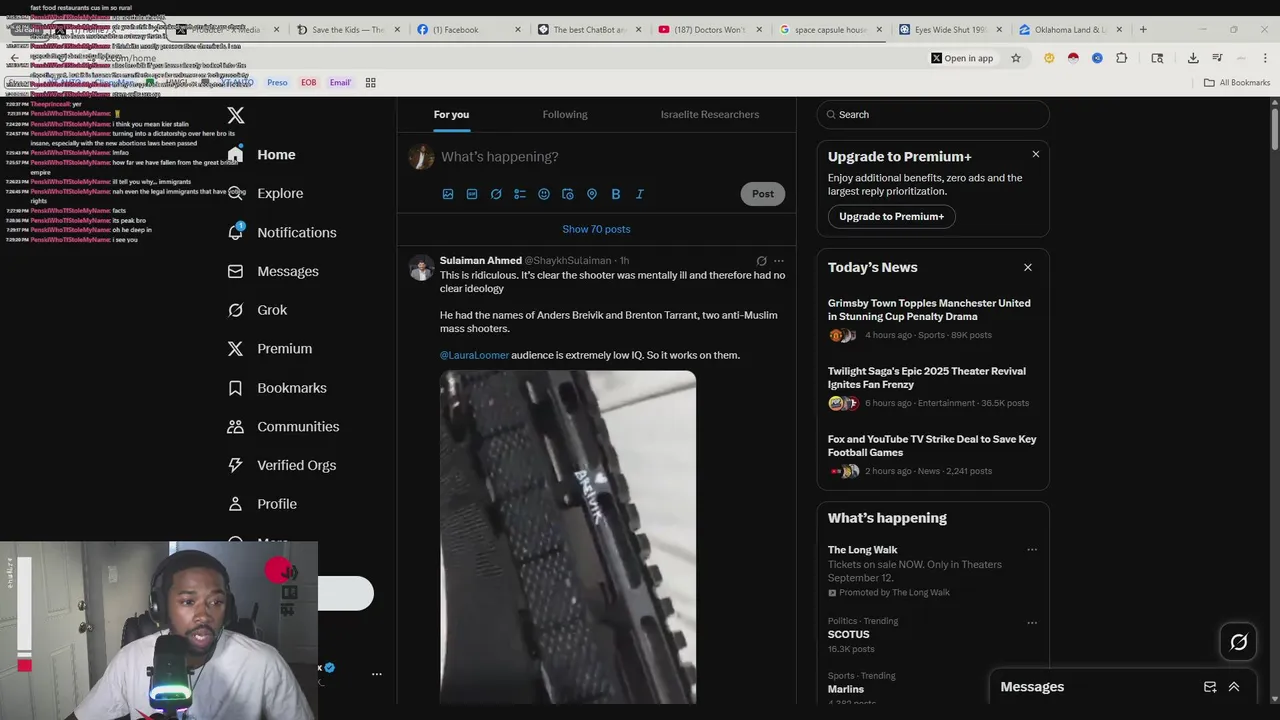Click the X Search field
Viewport: 1280px width, 720px height.
click(x=933, y=115)
